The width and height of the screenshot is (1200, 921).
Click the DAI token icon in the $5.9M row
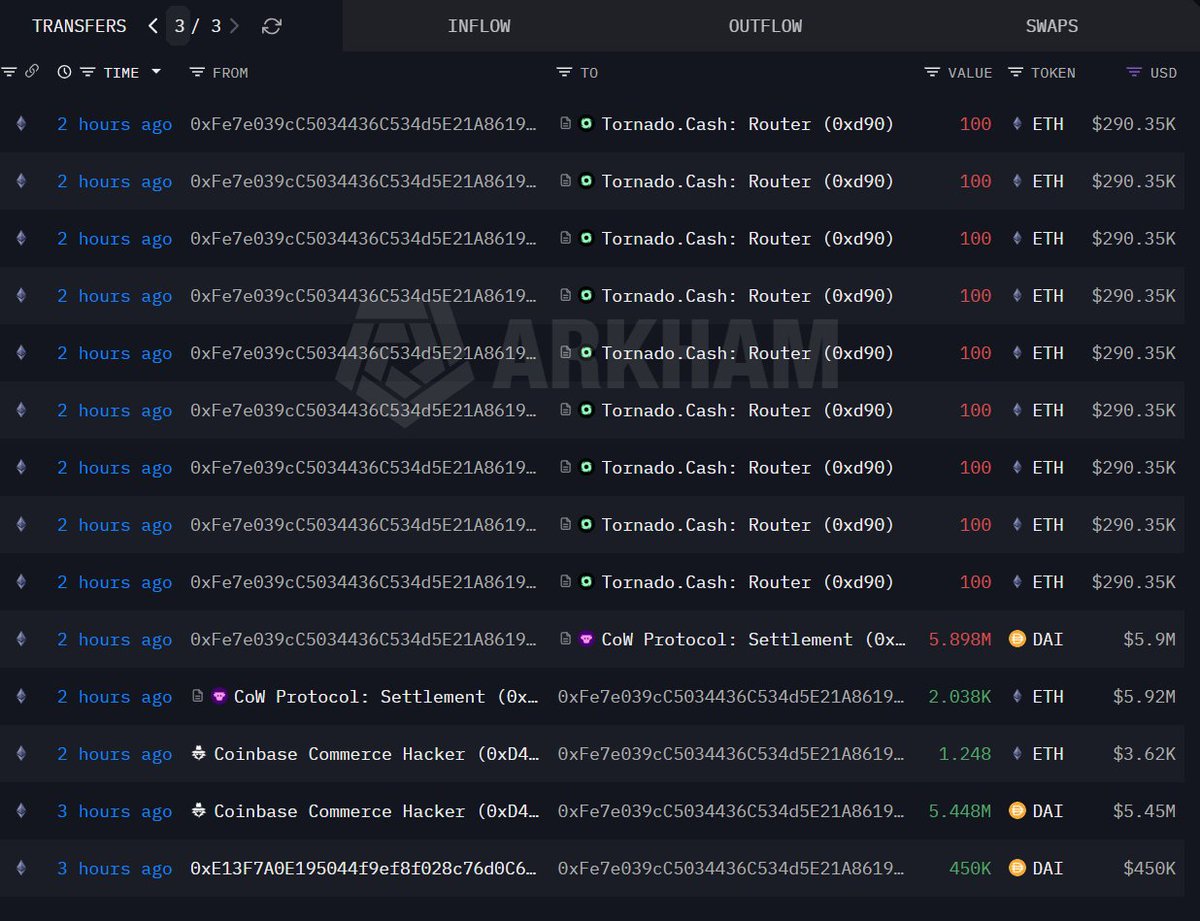coord(1017,639)
